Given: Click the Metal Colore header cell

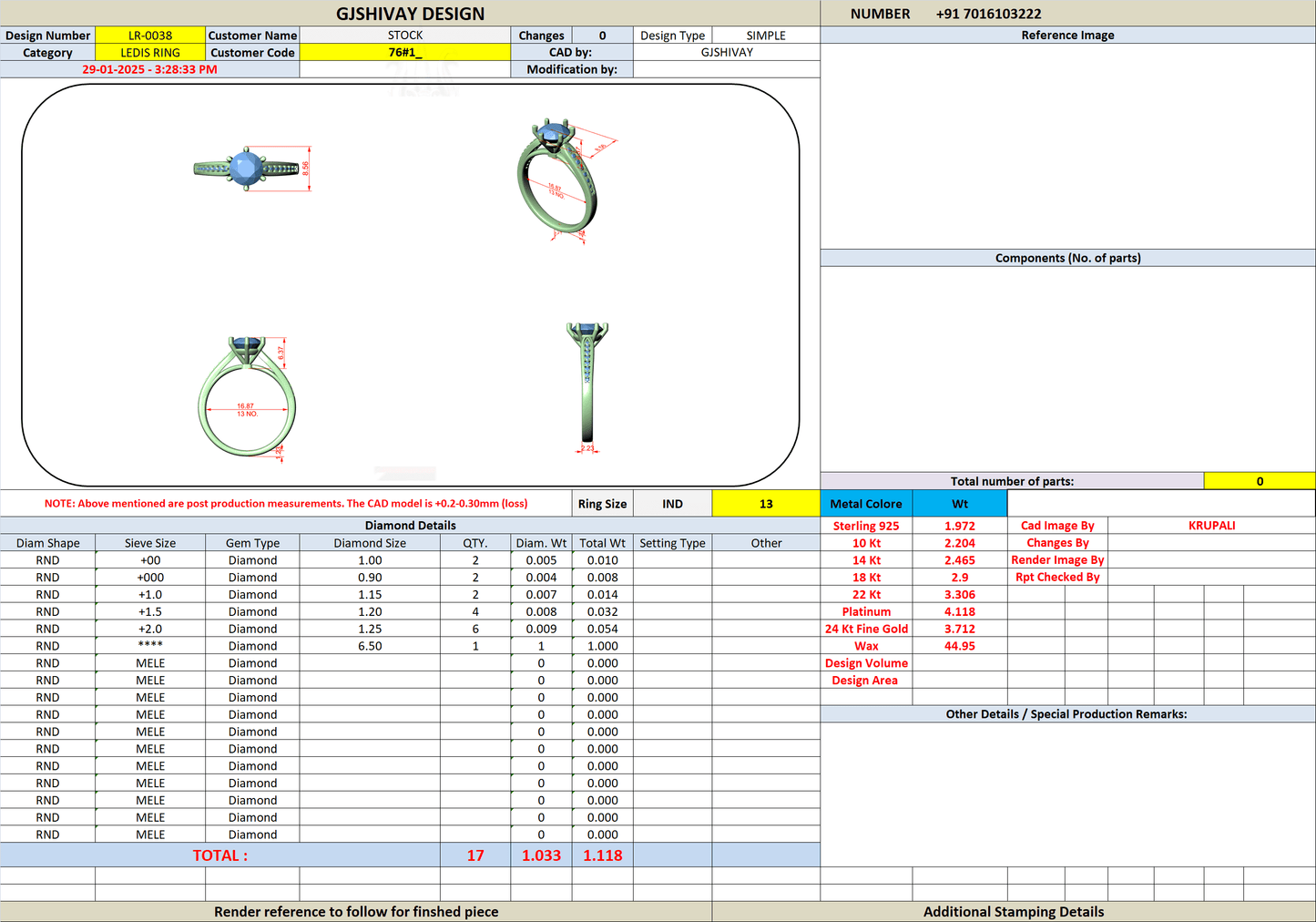Looking at the screenshot, I should pyautogui.click(x=866, y=504).
